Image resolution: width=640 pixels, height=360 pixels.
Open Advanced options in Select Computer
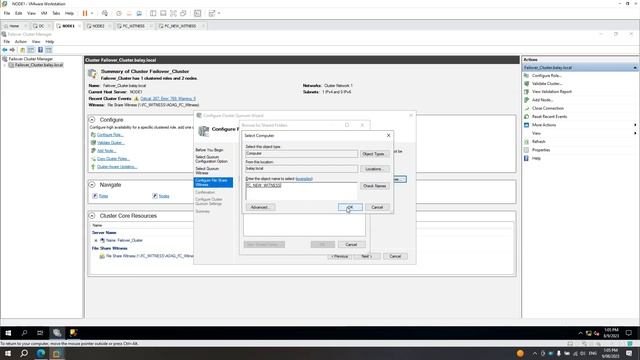click(x=260, y=207)
